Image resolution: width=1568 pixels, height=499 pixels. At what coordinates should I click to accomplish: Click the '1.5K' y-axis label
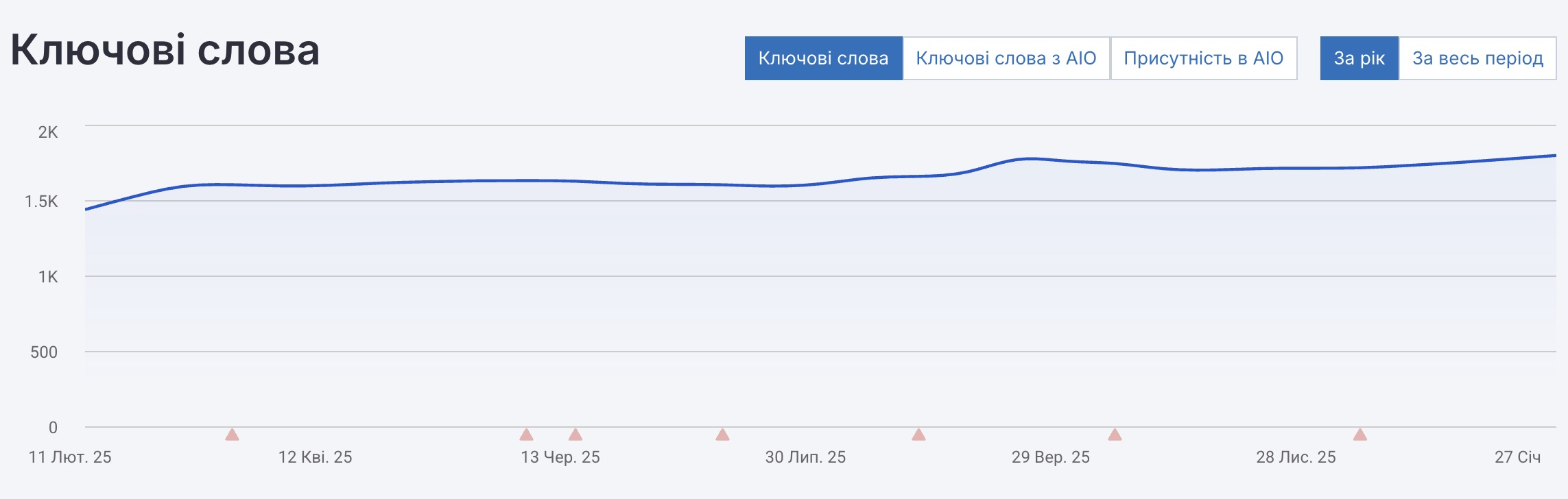[x=41, y=202]
